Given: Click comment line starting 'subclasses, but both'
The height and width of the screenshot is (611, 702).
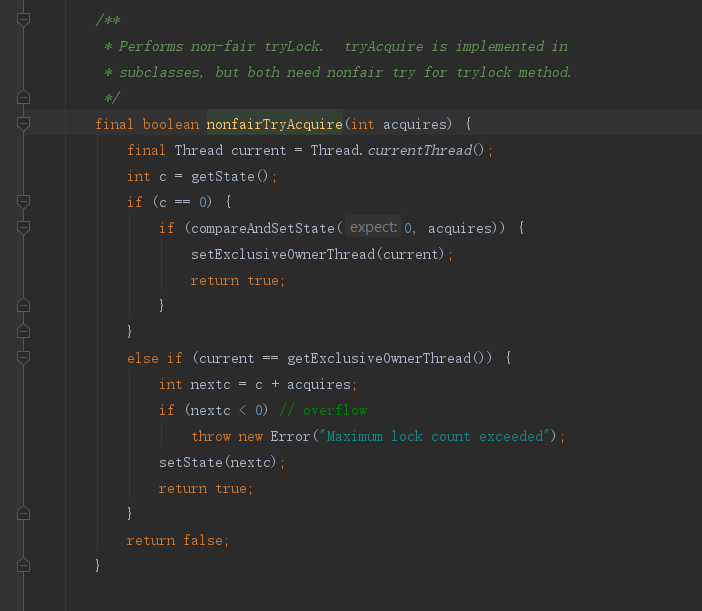Looking at the screenshot, I should point(338,72).
